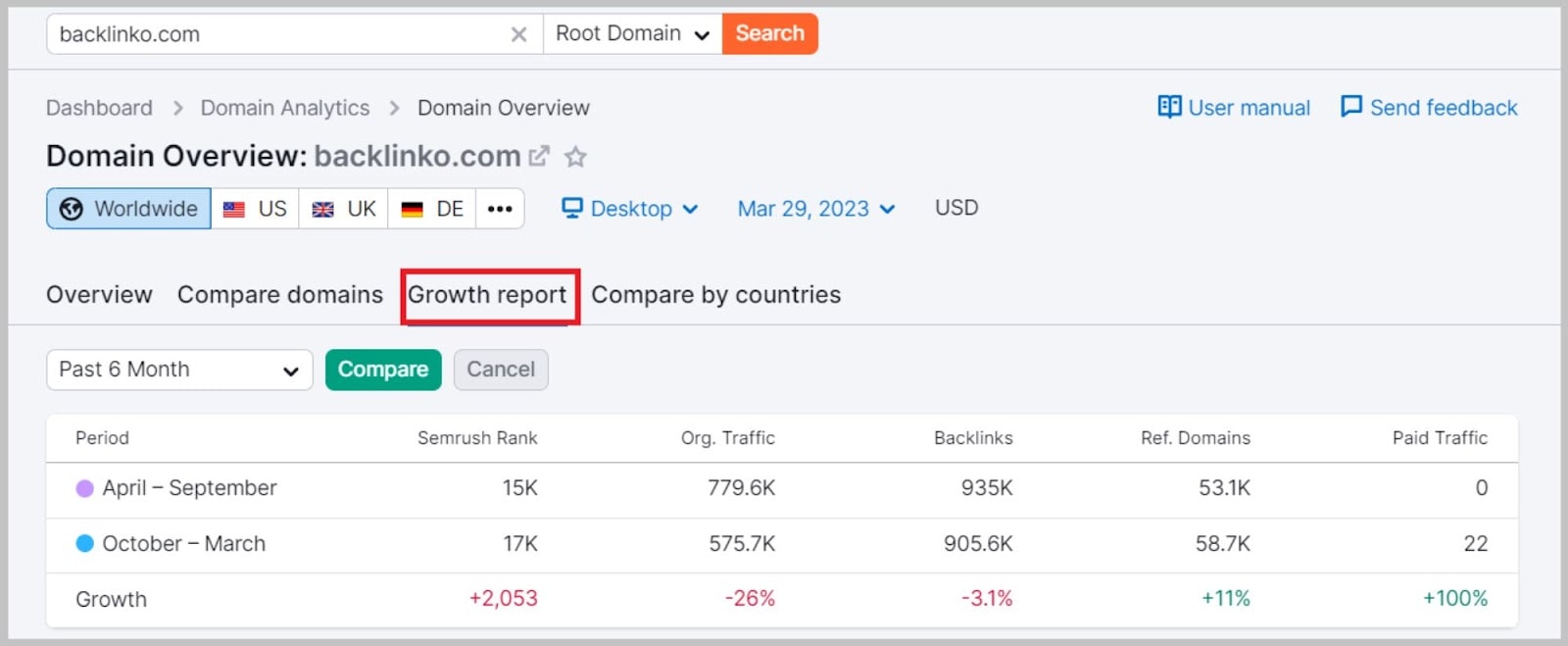Open the Mar 29, 2023 date picker
The height and width of the screenshot is (646, 1568).
point(816,209)
